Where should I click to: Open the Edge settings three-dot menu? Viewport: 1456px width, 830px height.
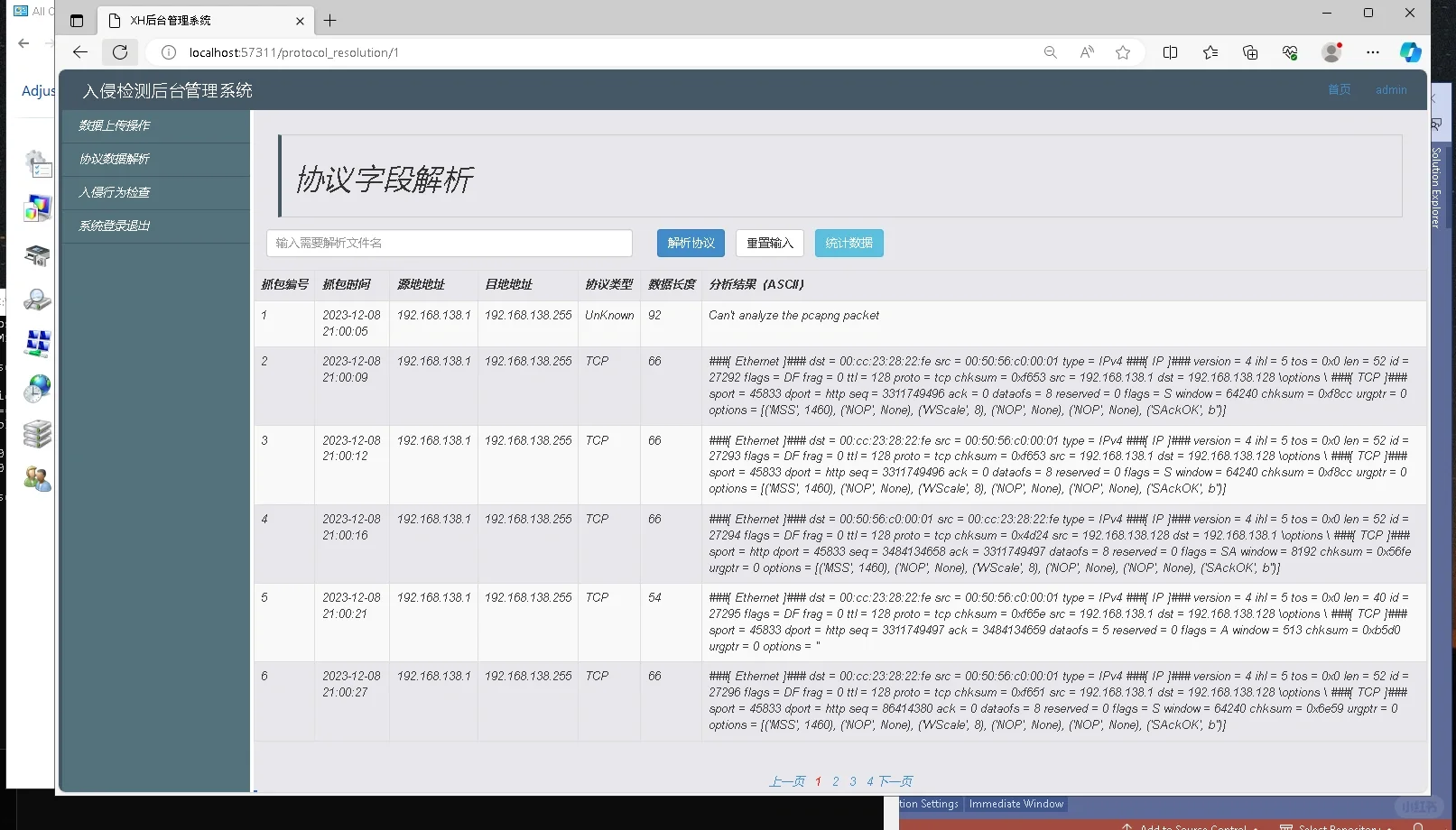tap(1372, 52)
